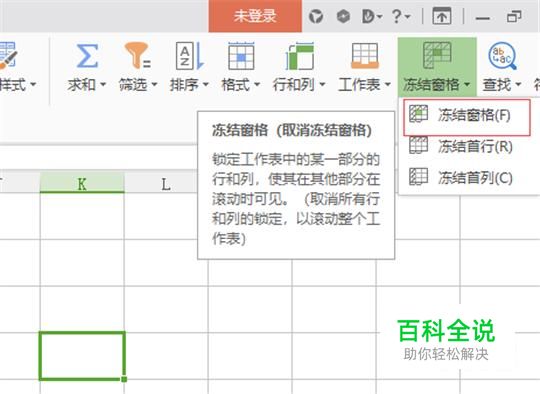Click the hexagon icon in the title bar

tap(343, 16)
